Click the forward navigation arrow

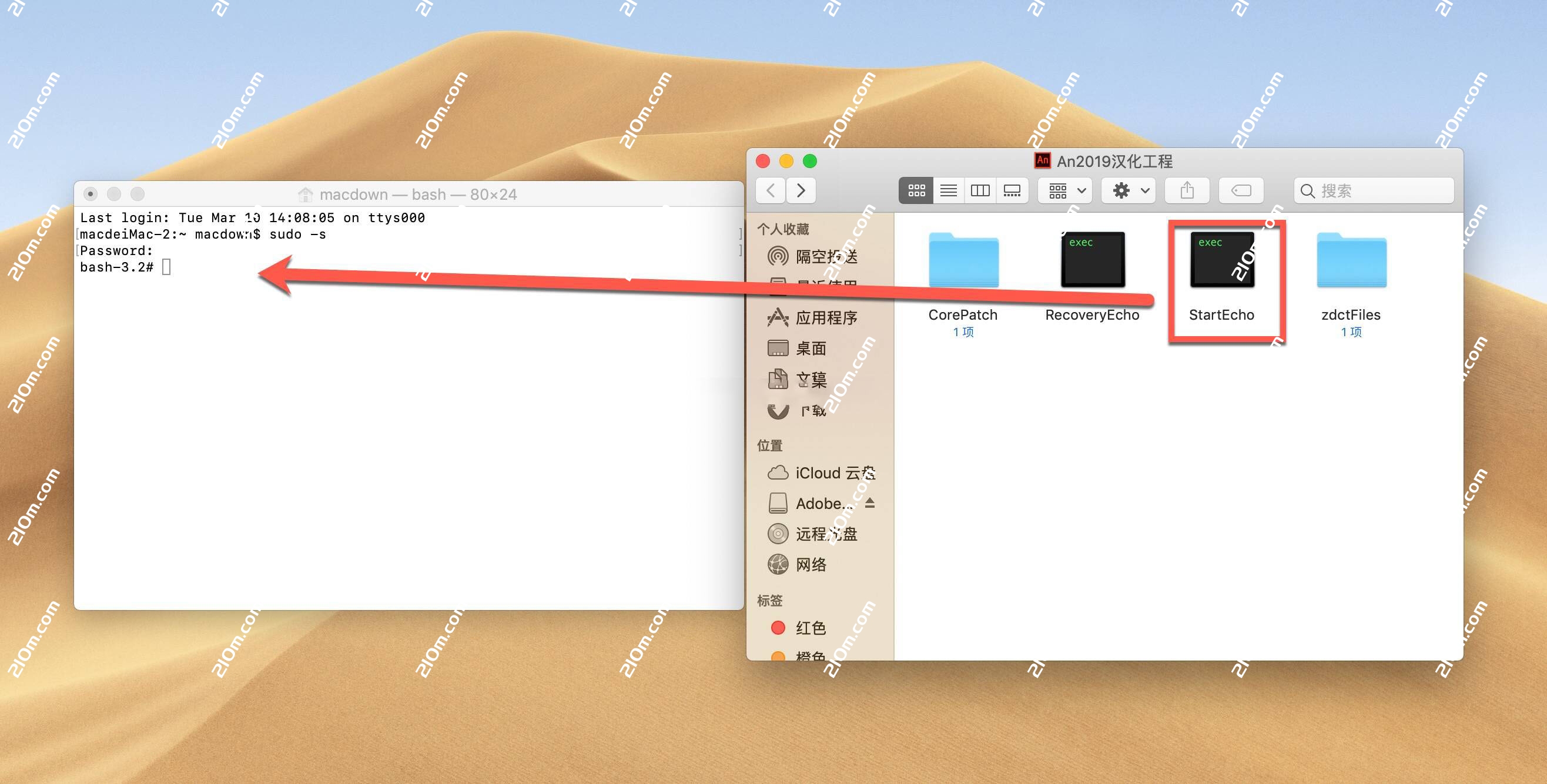[x=801, y=191]
